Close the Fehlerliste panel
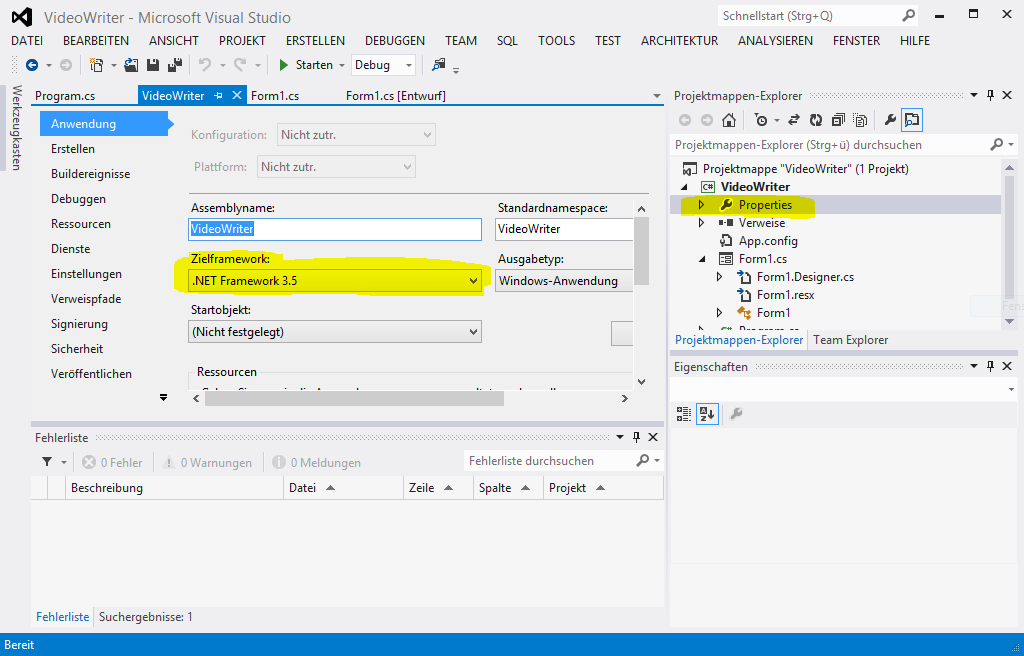 [x=652, y=437]
